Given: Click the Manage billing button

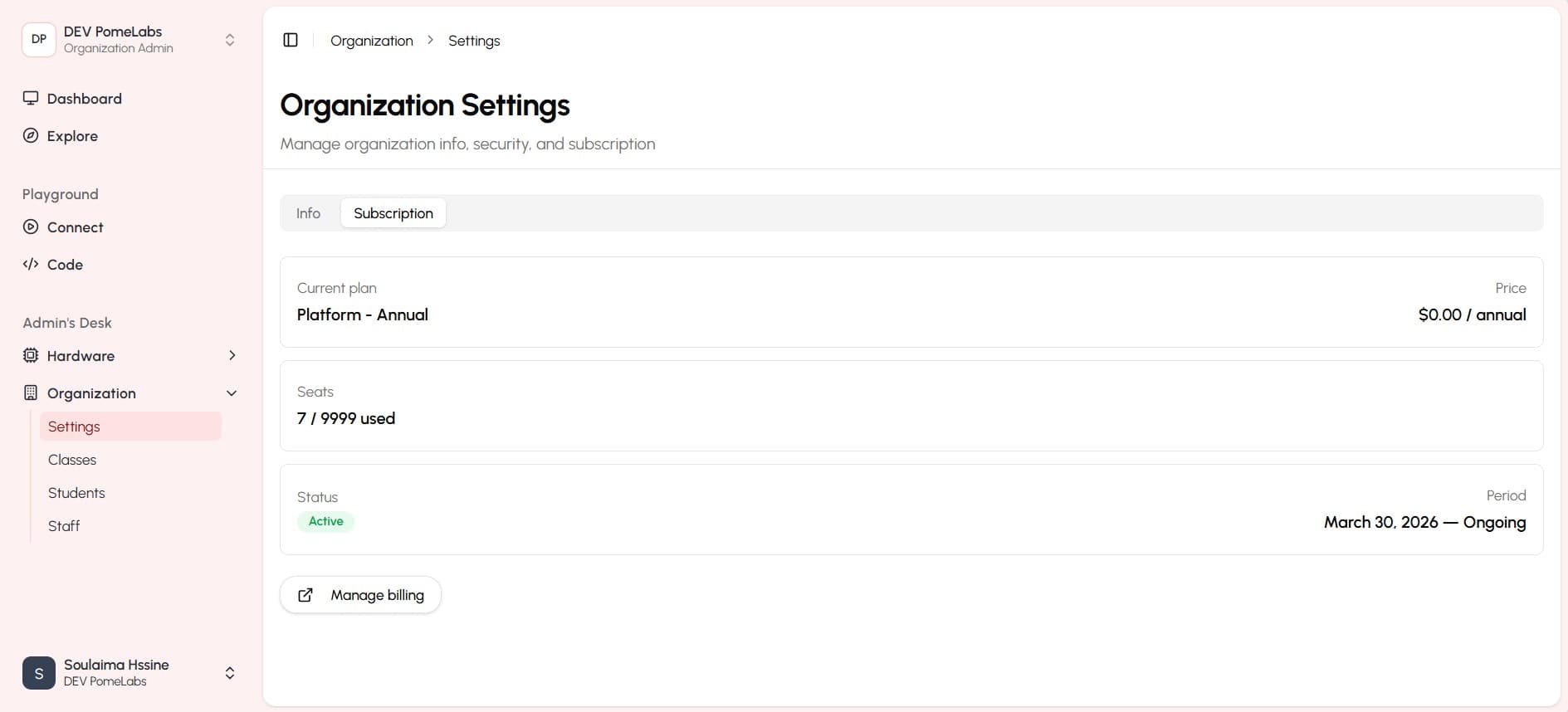Looking at the screenshot, I should (x=360, y=595).
